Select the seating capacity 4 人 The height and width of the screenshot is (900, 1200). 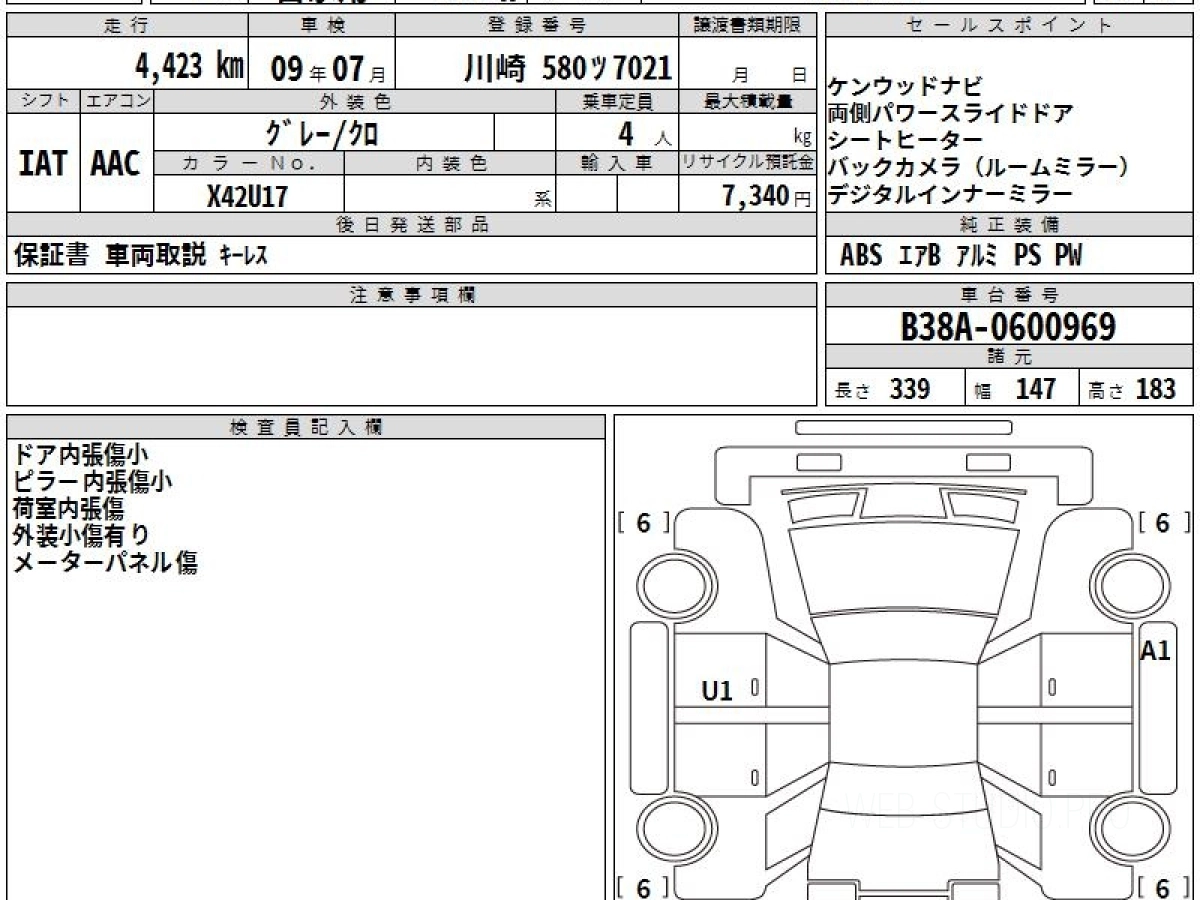click(x=644, y=133)
